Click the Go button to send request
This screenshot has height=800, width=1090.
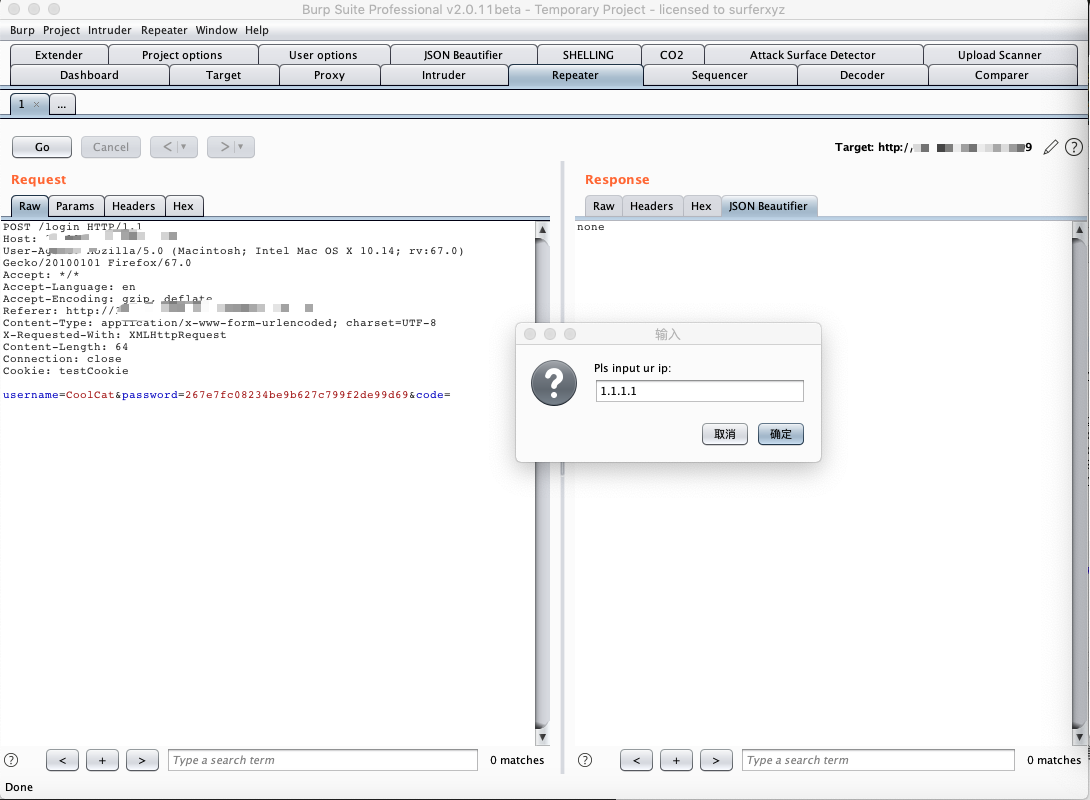pos(42,147)
